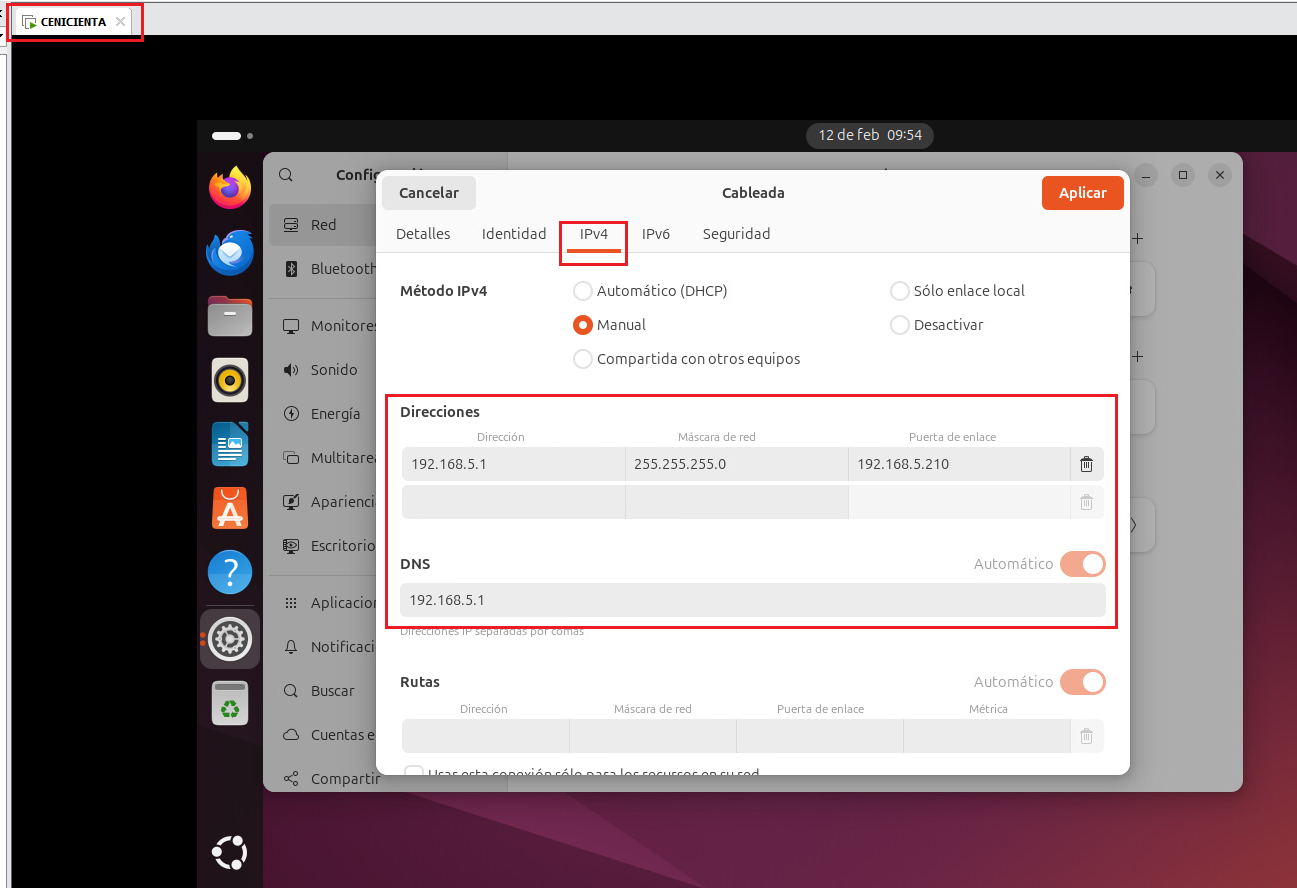Image resolution: width=1297 pixels, height=888 pixels.
Task: Turn off automatic Rutas
Action: [1083, 681]
